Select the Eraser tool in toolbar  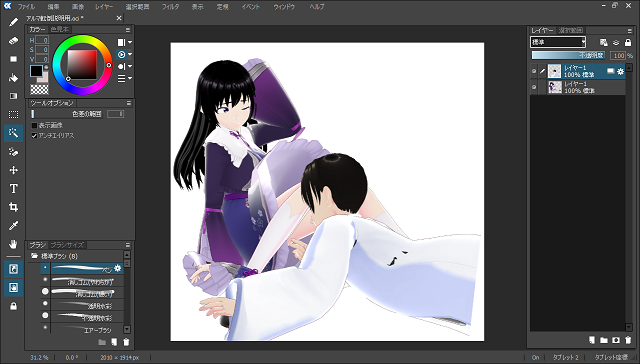[13, 41]
